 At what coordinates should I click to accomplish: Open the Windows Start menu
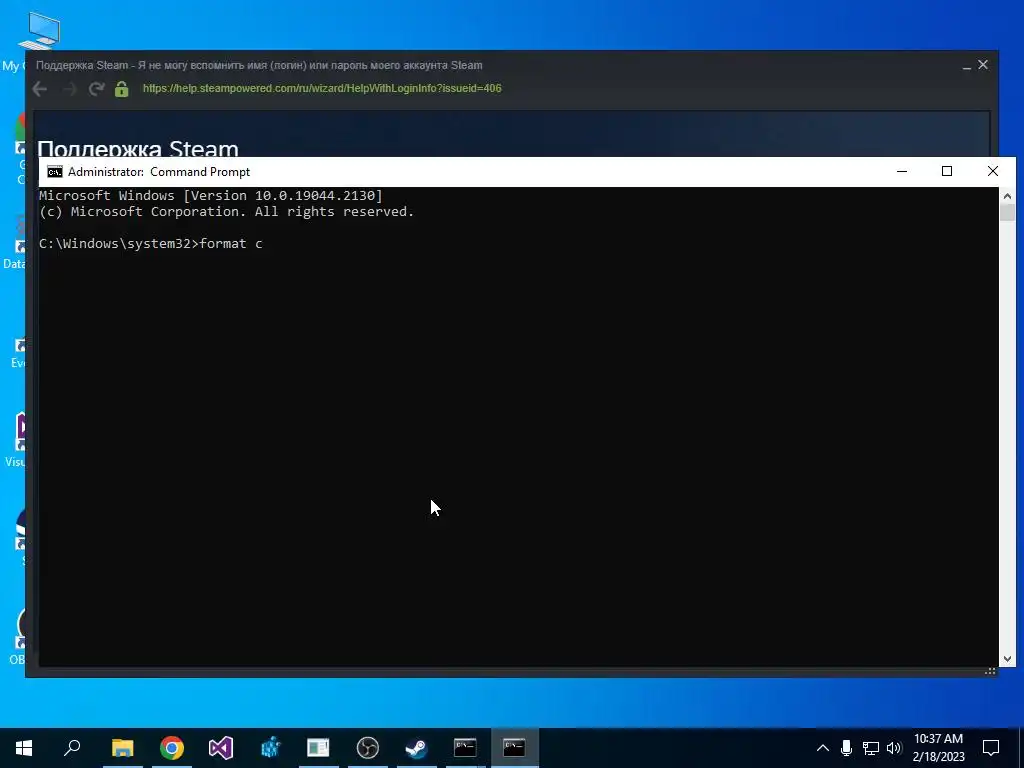(x=24, y=748)
